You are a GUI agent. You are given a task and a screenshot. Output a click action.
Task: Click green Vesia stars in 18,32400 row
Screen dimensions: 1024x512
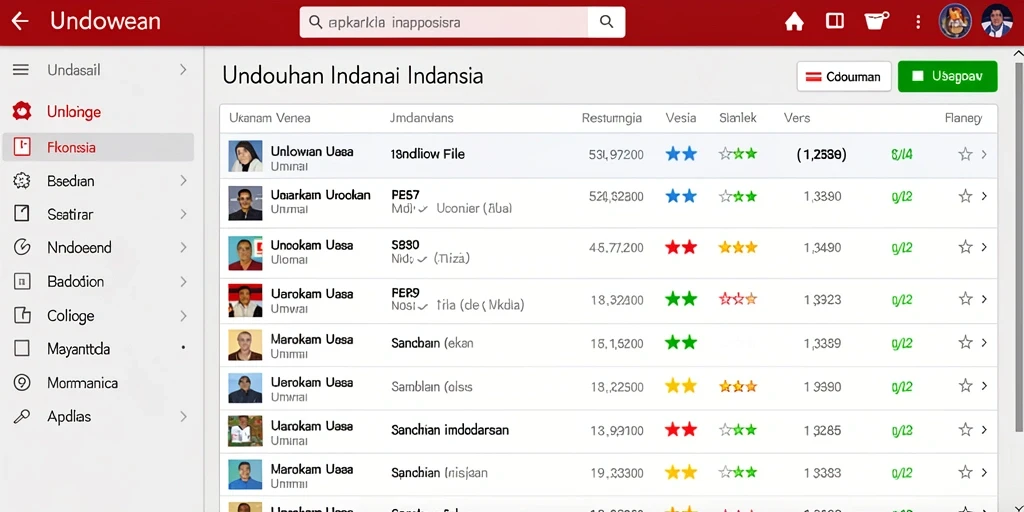point(681,299)
